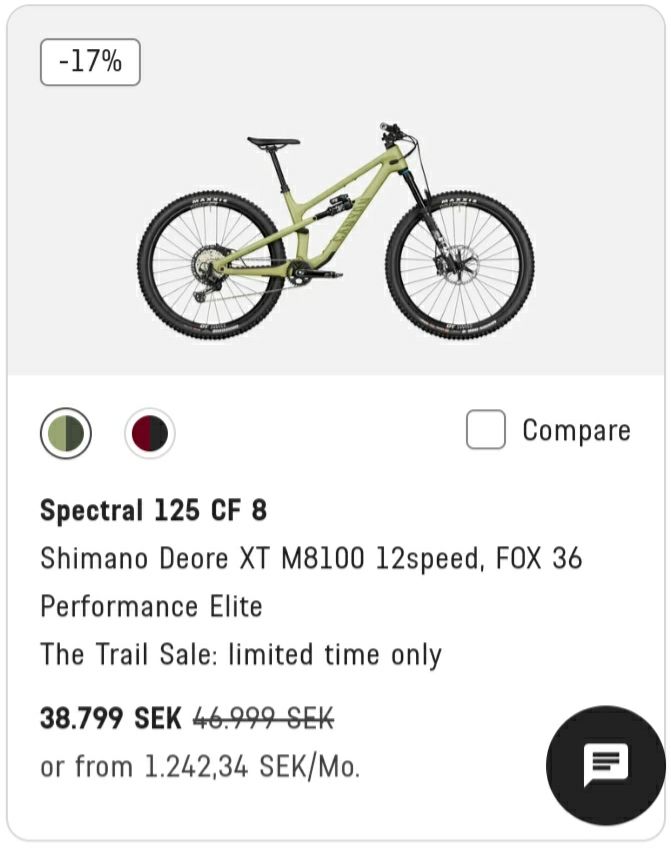Open the live chat bubble icon
This screenshot has height=848, width=671.
click(x=606, y=765)
